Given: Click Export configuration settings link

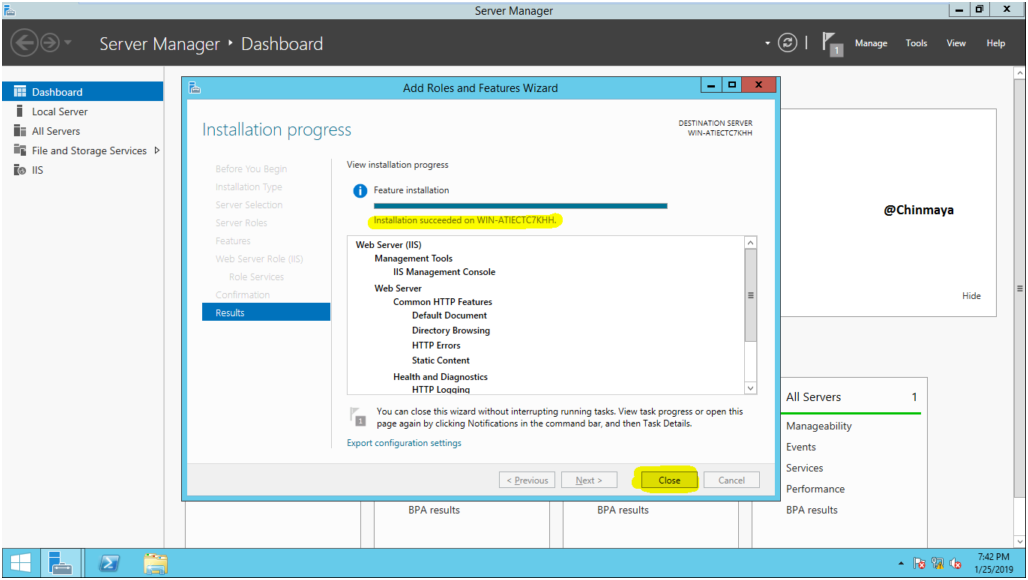Looking at the screenshot, I should click(404, 443).
